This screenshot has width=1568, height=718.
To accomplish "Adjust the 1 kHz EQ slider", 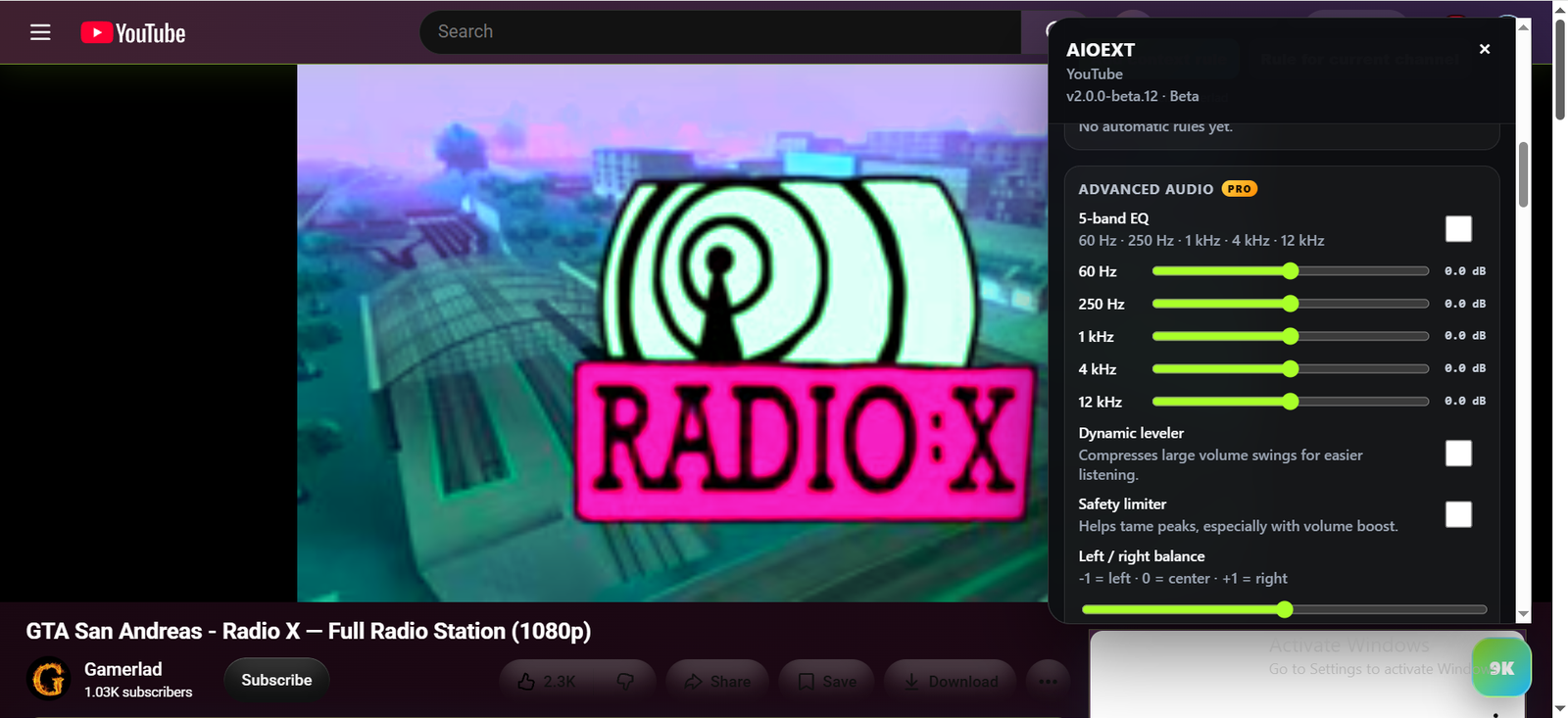I will point(1291,336).
